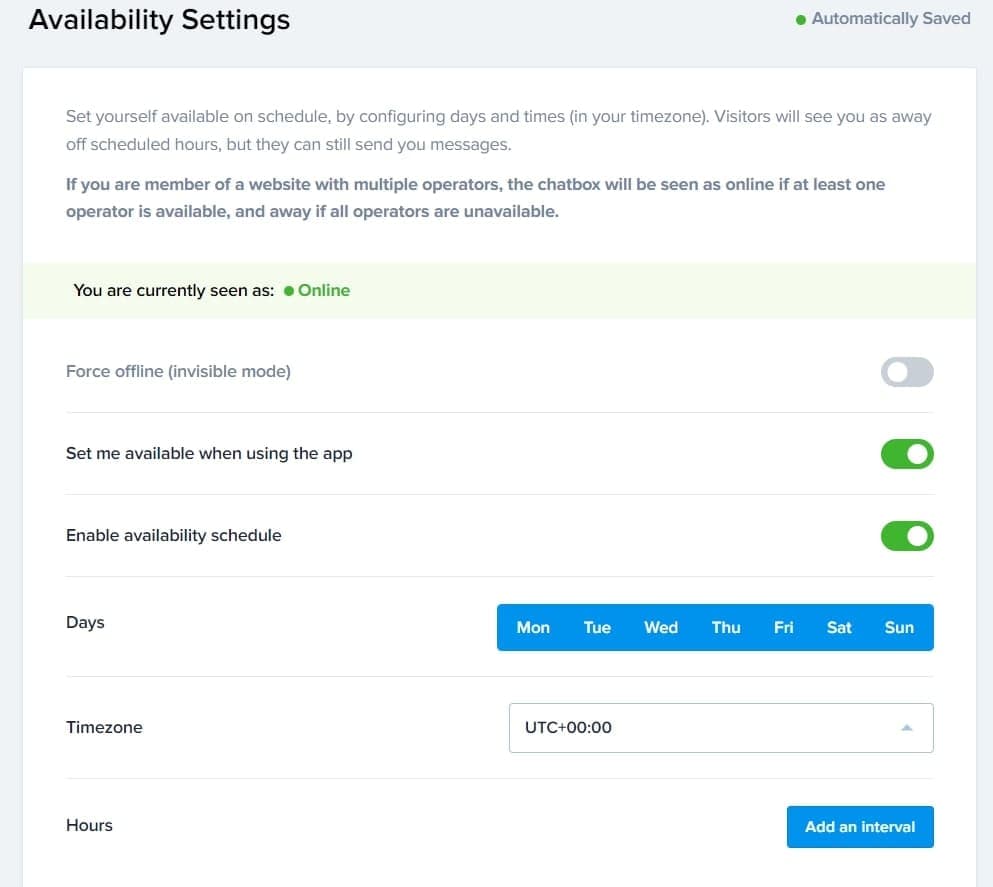The width and height of the screenshot is (993, 887).
Task: Click the Add an interval button
Action: (x=860, y=827)
